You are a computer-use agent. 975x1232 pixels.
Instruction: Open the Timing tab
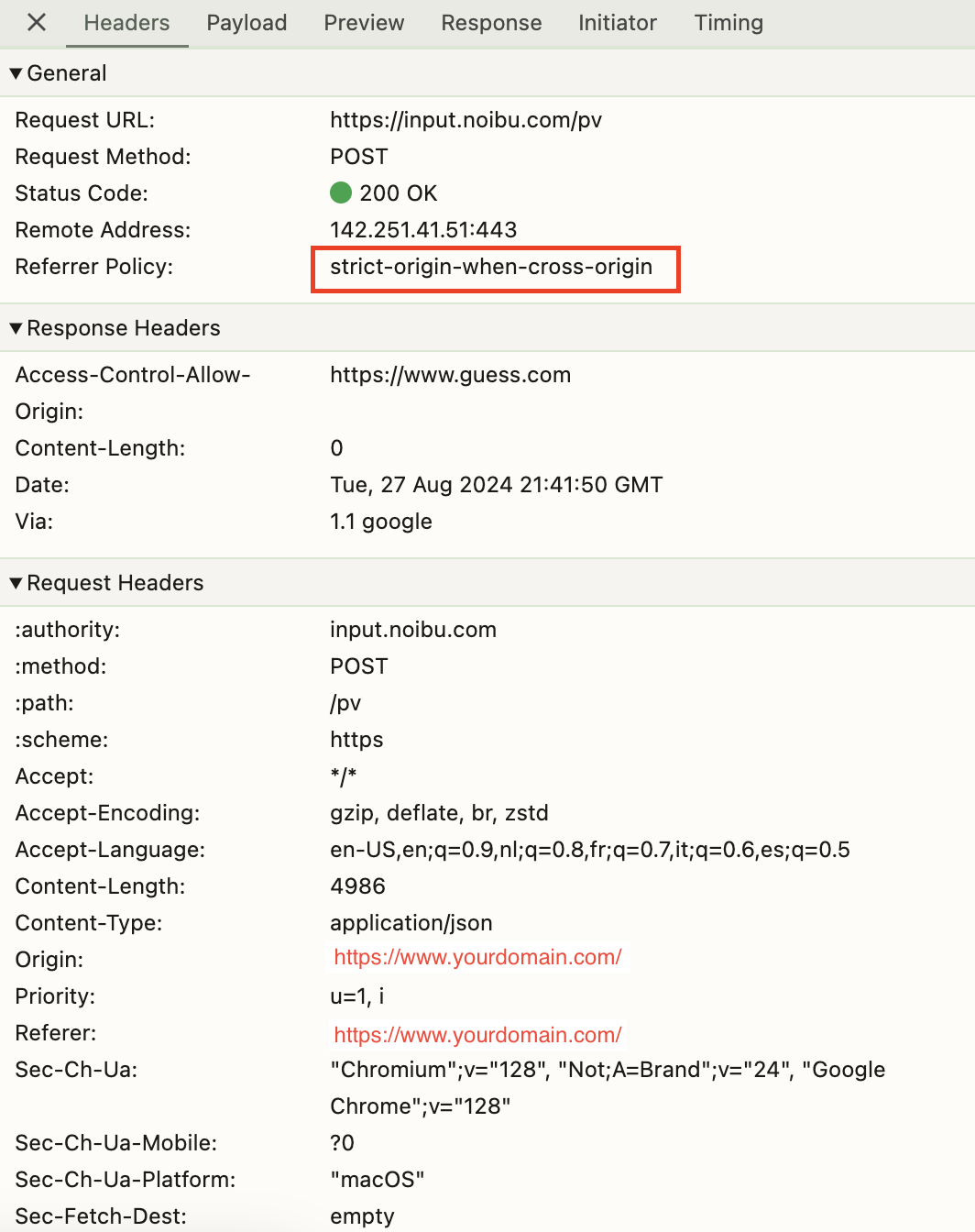[729, 23]
